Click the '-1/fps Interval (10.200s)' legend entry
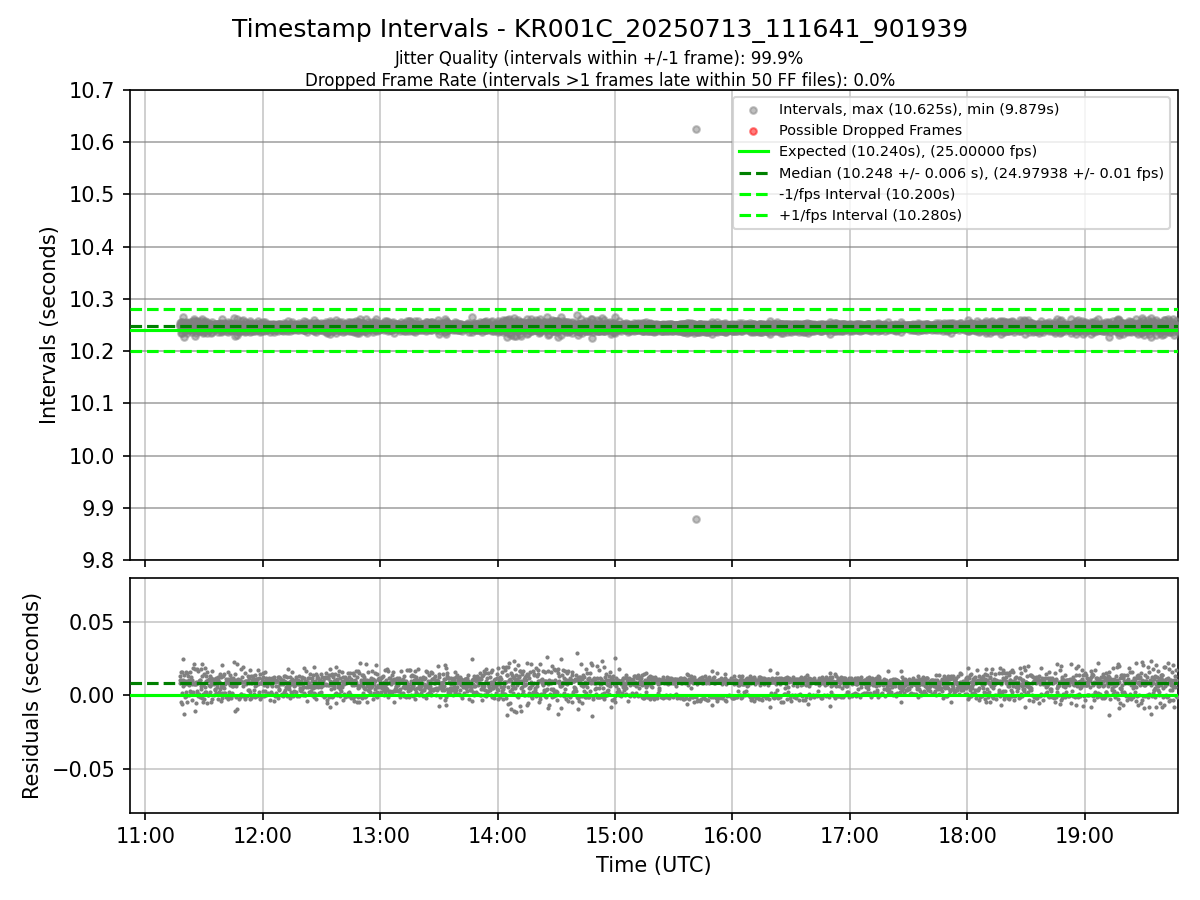This screenshot has height=900, width=1200. 867,194
